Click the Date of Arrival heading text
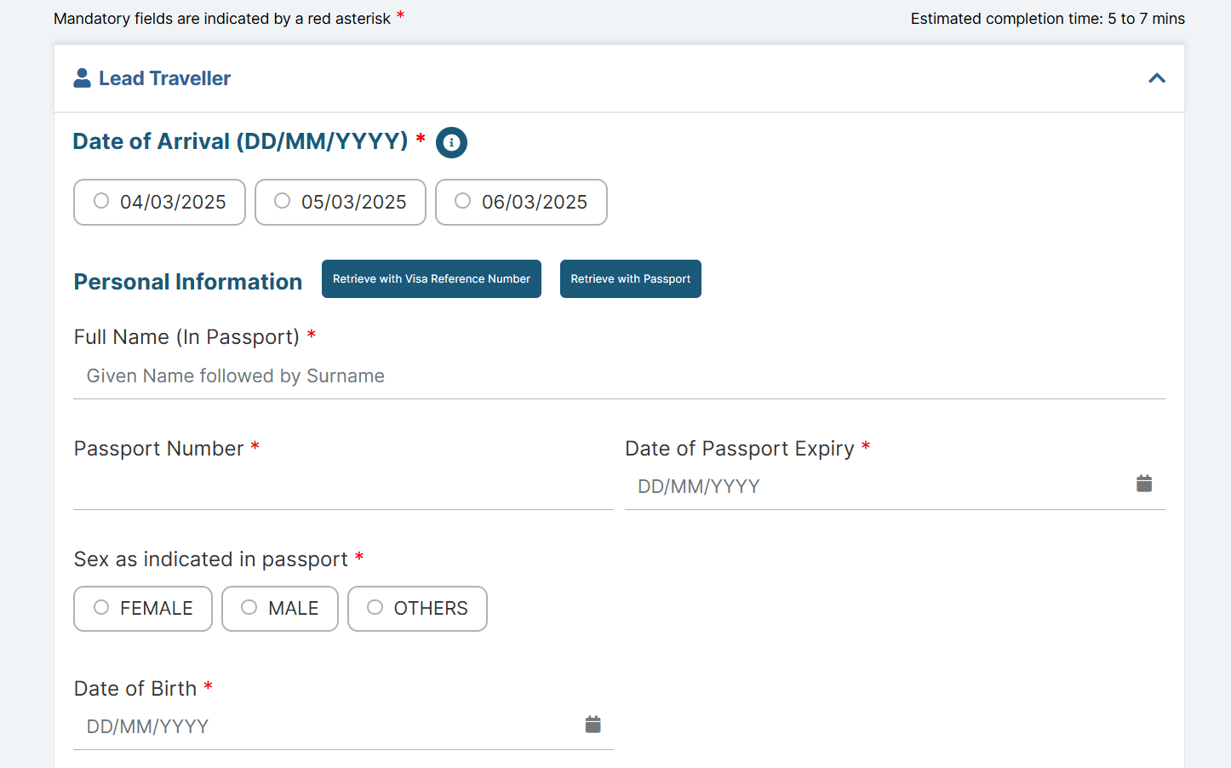 240,142
